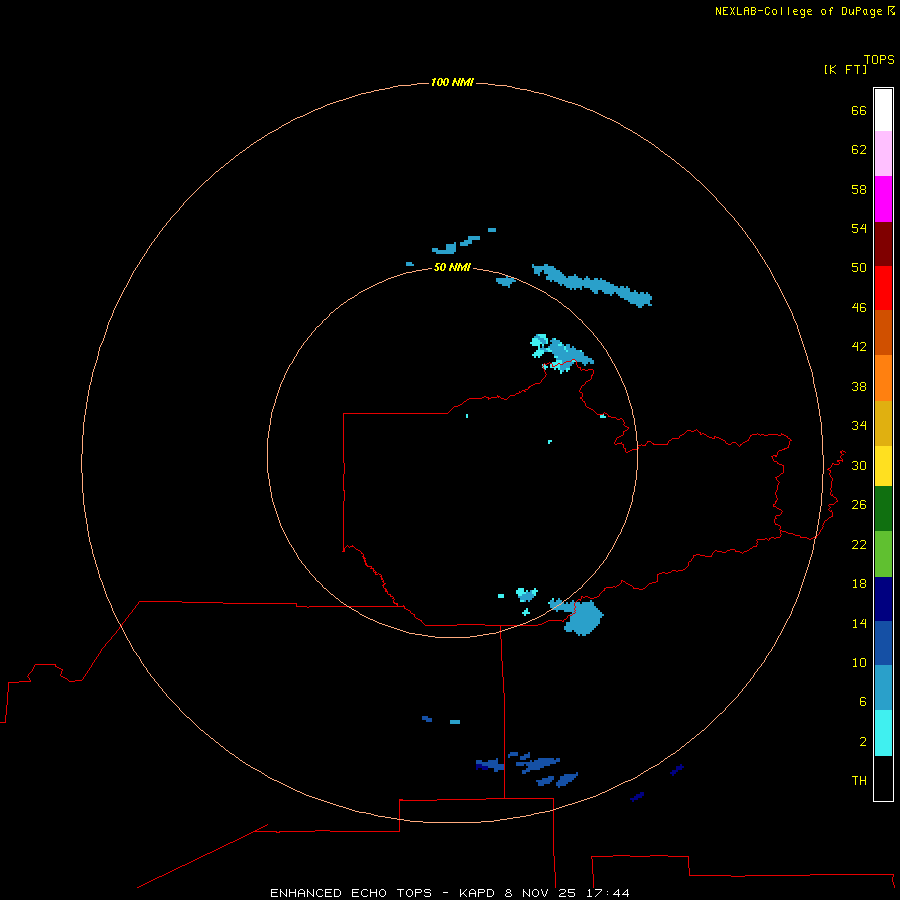Viewport: 900px width, 900px height.
Task: Click the '[K FT]' units label
Action: point(845,69)
